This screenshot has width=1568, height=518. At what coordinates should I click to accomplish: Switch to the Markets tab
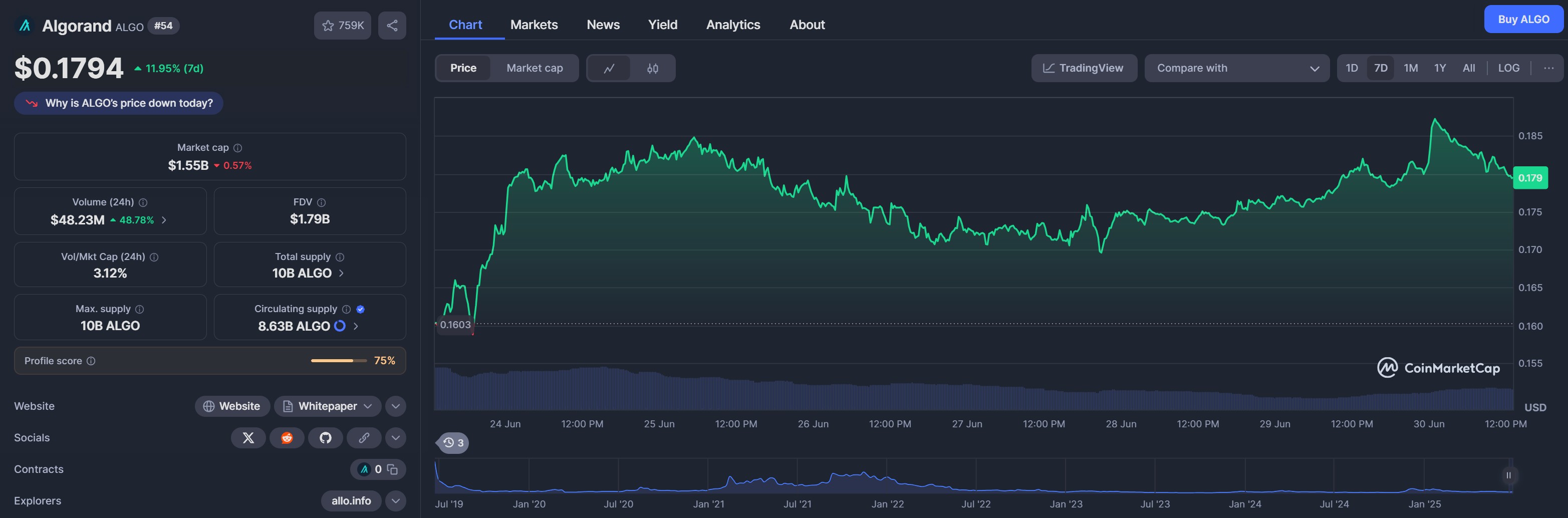coord(534,25)
